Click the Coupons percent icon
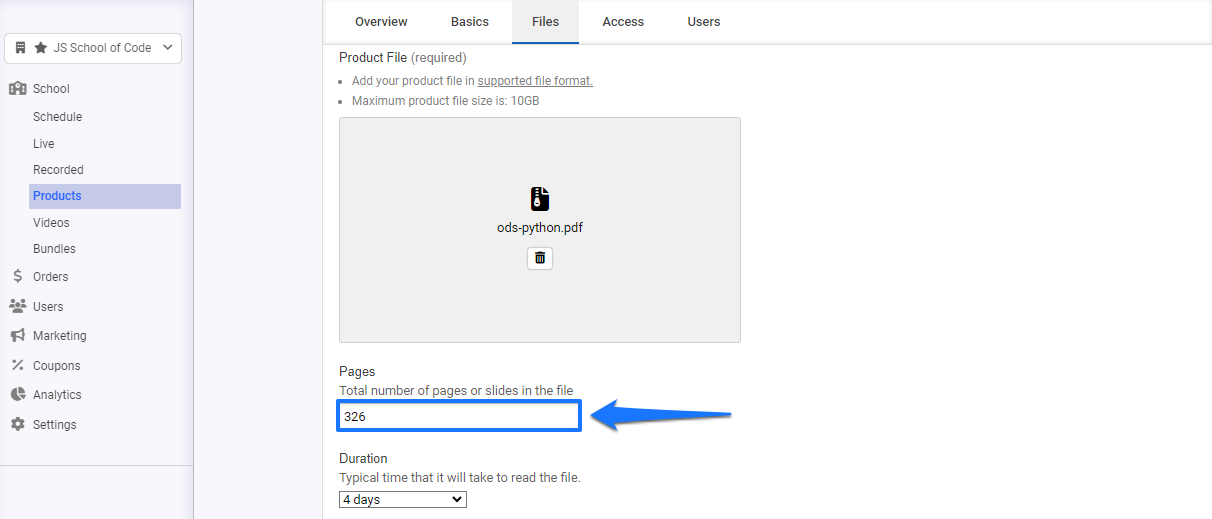 coord(17,365)
